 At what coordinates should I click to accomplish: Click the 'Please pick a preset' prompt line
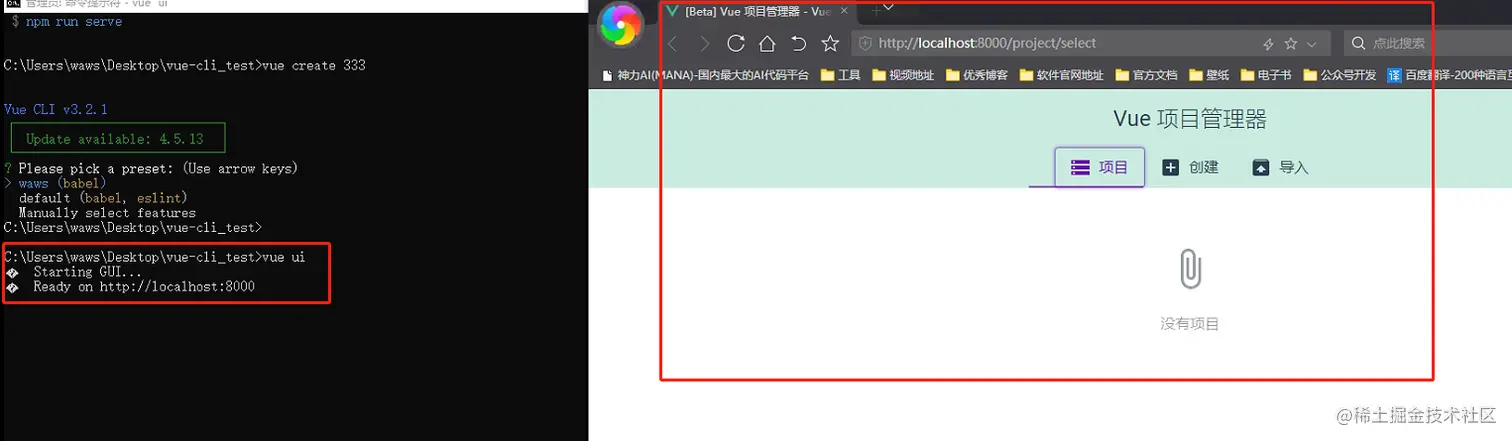click(x=151, y=168)
